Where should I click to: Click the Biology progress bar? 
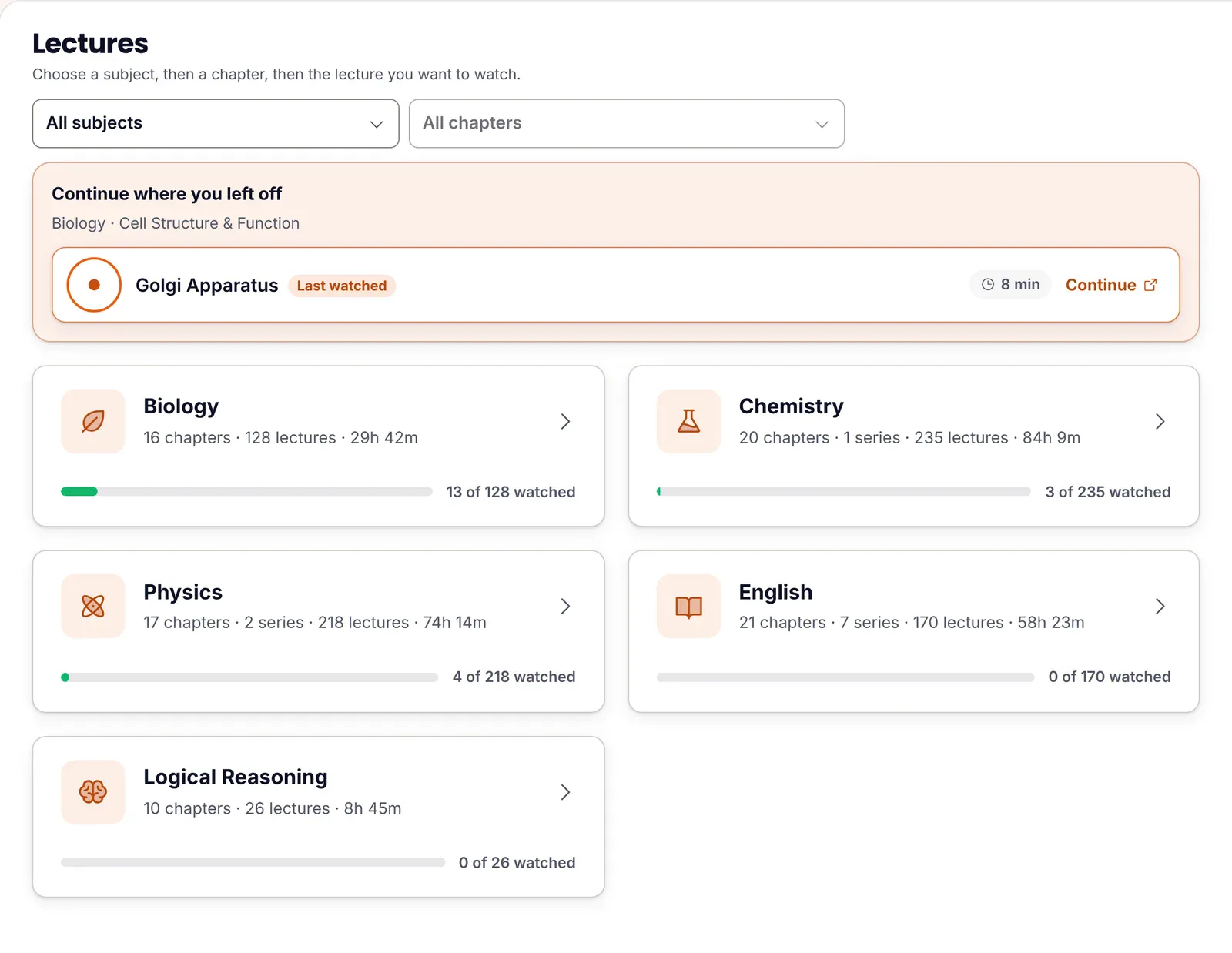point(246,491)
